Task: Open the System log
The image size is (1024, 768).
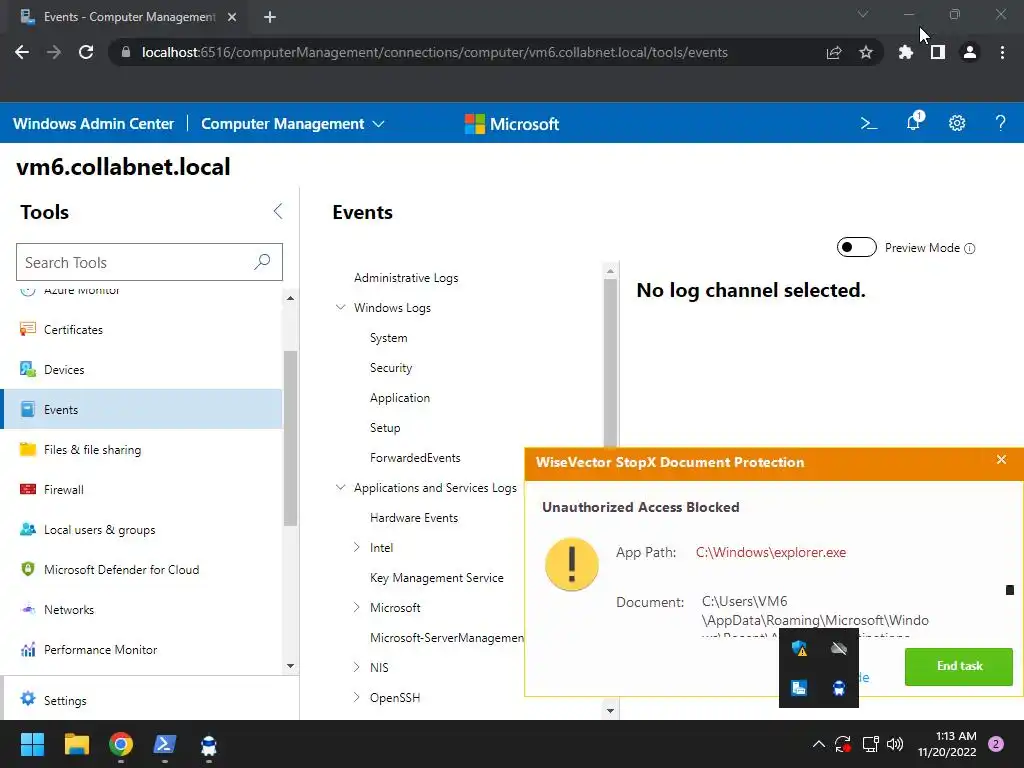Action: [x=389, y=338]
